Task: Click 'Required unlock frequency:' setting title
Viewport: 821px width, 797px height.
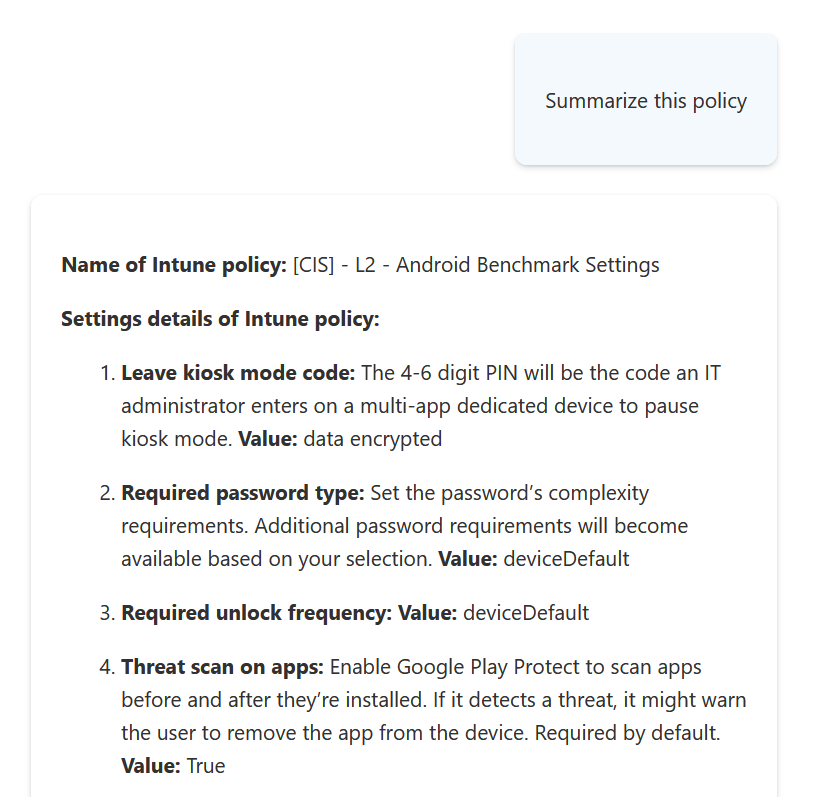Action: pyautogui.click(x=257, y=613)
